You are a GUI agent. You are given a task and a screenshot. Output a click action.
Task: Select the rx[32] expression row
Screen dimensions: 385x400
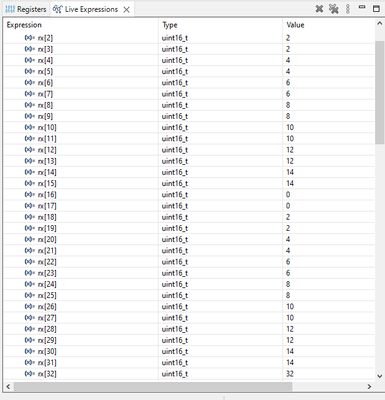coord(189,374)
